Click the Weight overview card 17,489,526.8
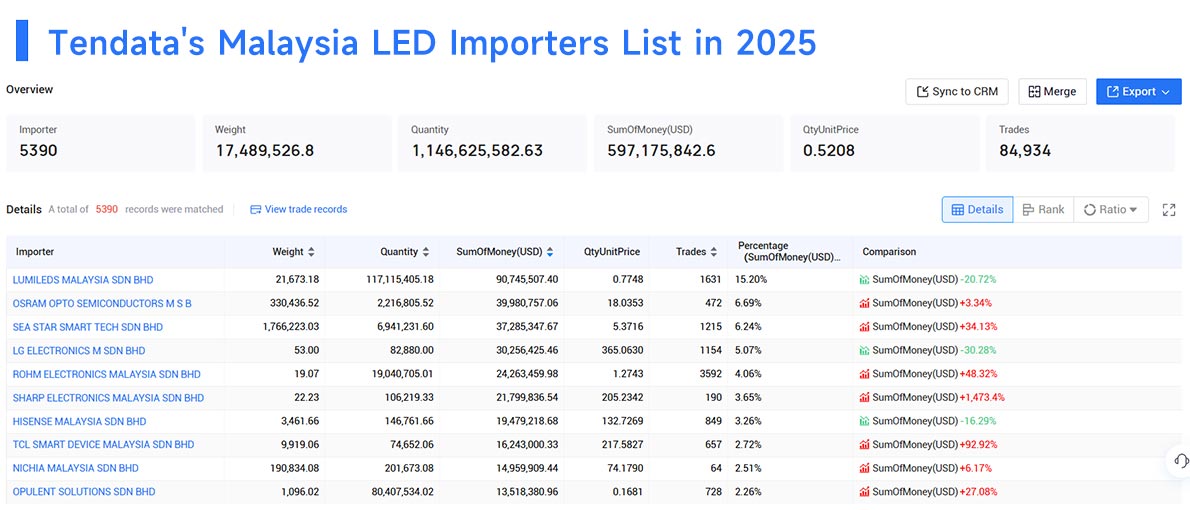Viewport: 1190px width, 510px height. tap(297, 143)
